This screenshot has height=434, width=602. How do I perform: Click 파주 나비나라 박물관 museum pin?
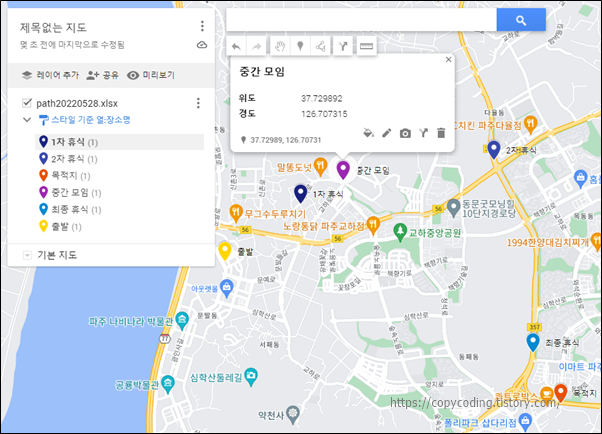[182, 320]
